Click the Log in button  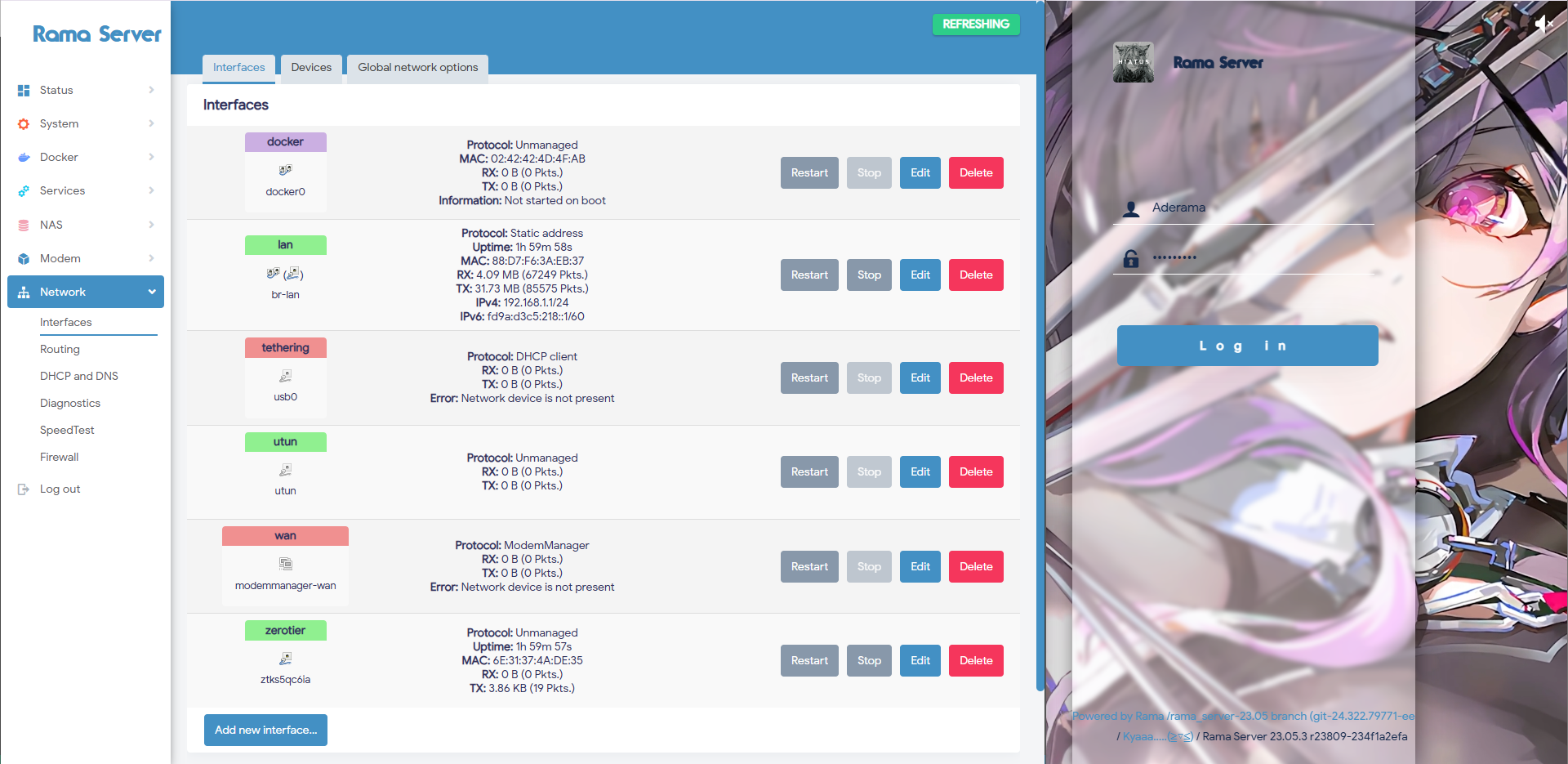click(1247, 346)
